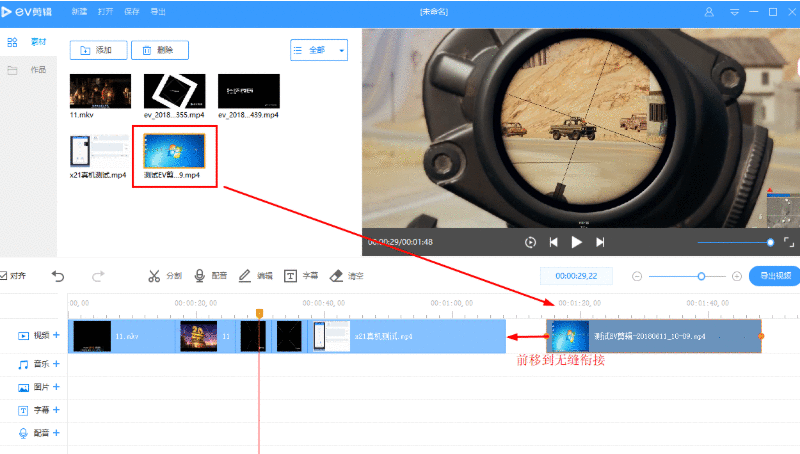Image resolution: width=800 pixels, height=454 pixels.
Task: Add a new 图片 (picture) track
Action: (x=56, y=387)
